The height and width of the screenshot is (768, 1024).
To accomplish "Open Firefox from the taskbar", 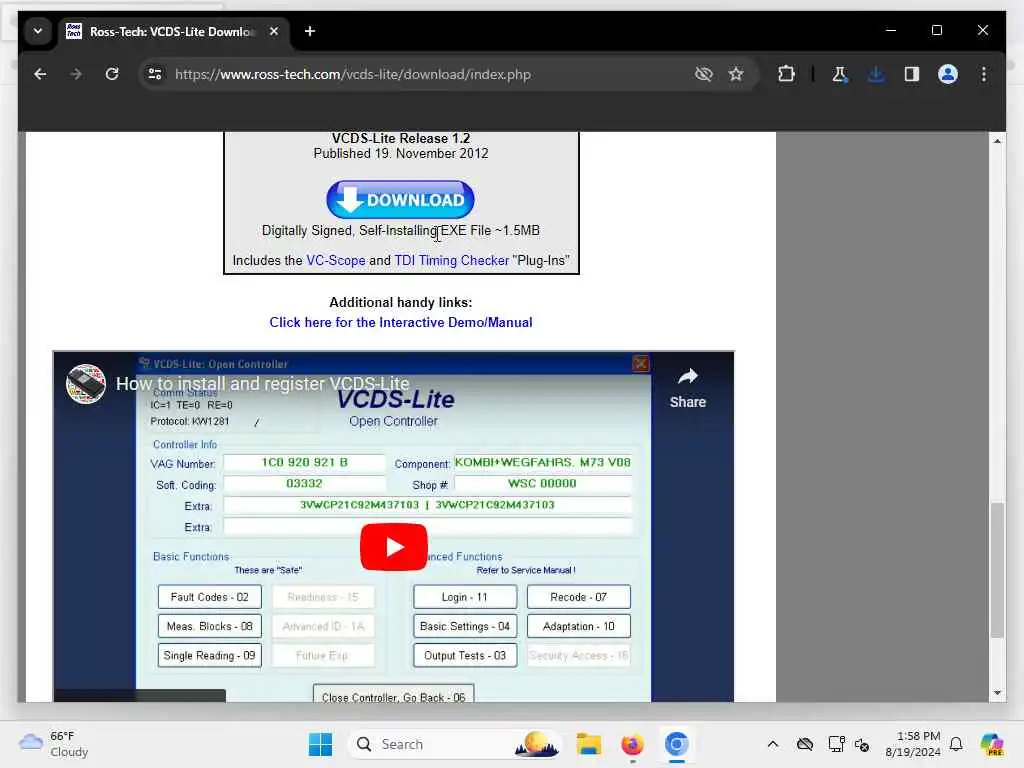I will 632,744.
